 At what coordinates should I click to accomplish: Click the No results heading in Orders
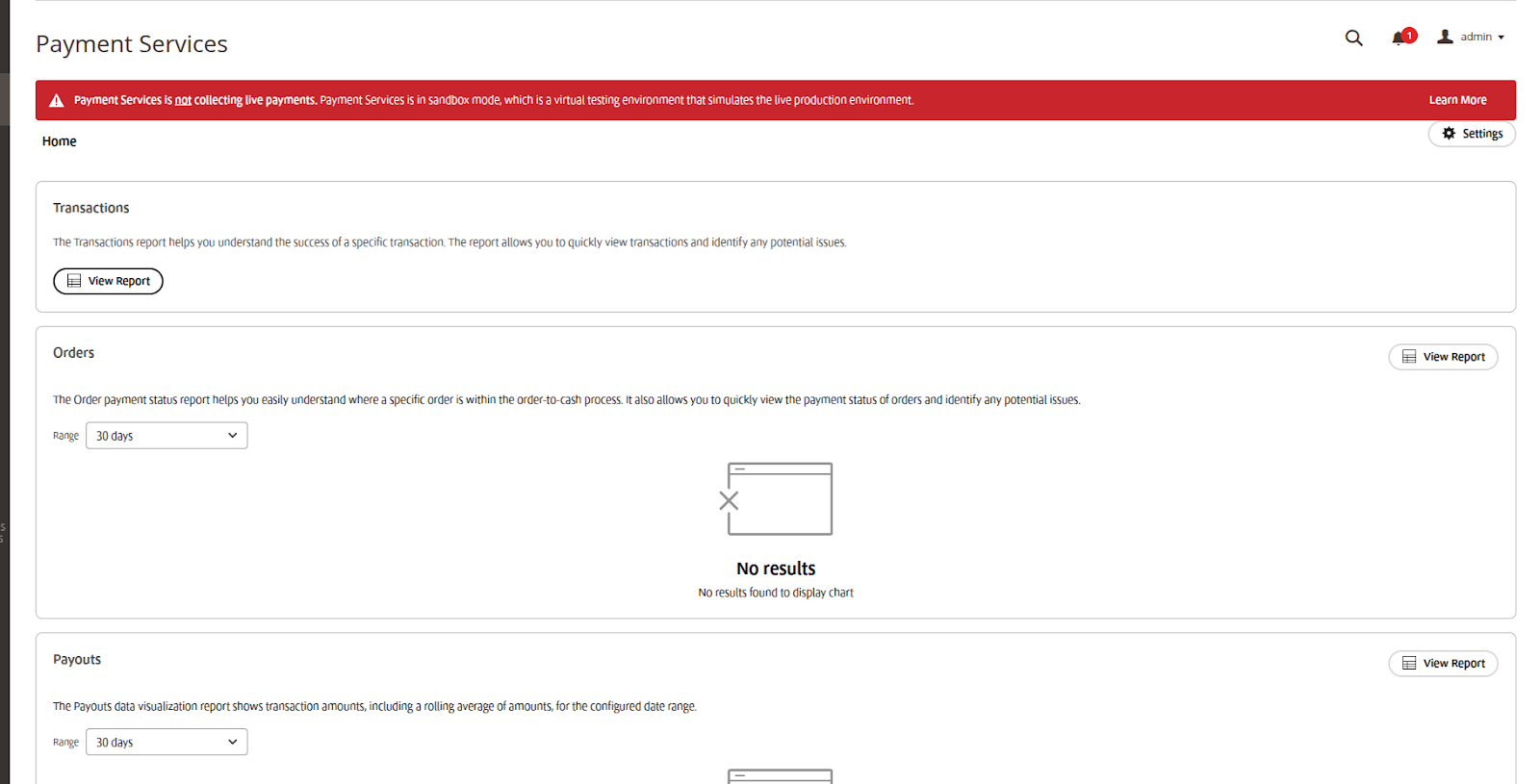coord(776,569)
